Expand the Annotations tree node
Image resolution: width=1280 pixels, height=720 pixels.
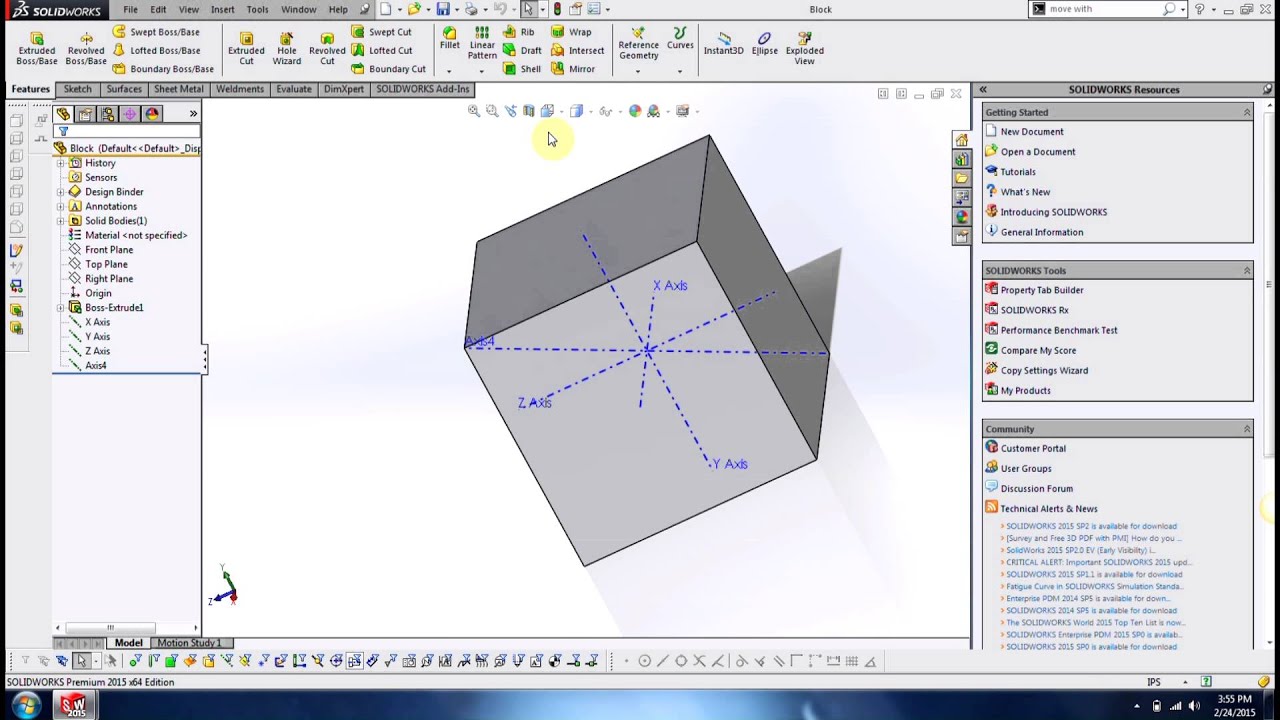pos(61,206)
